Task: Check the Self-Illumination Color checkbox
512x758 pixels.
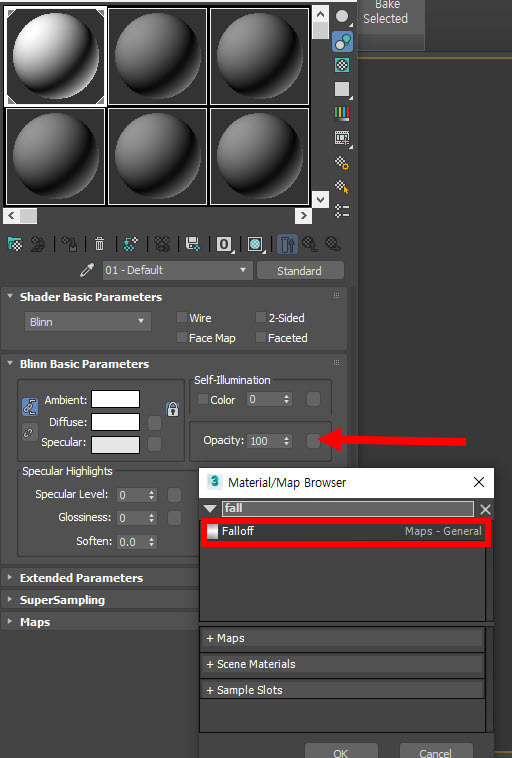Action: click(203, 399)
